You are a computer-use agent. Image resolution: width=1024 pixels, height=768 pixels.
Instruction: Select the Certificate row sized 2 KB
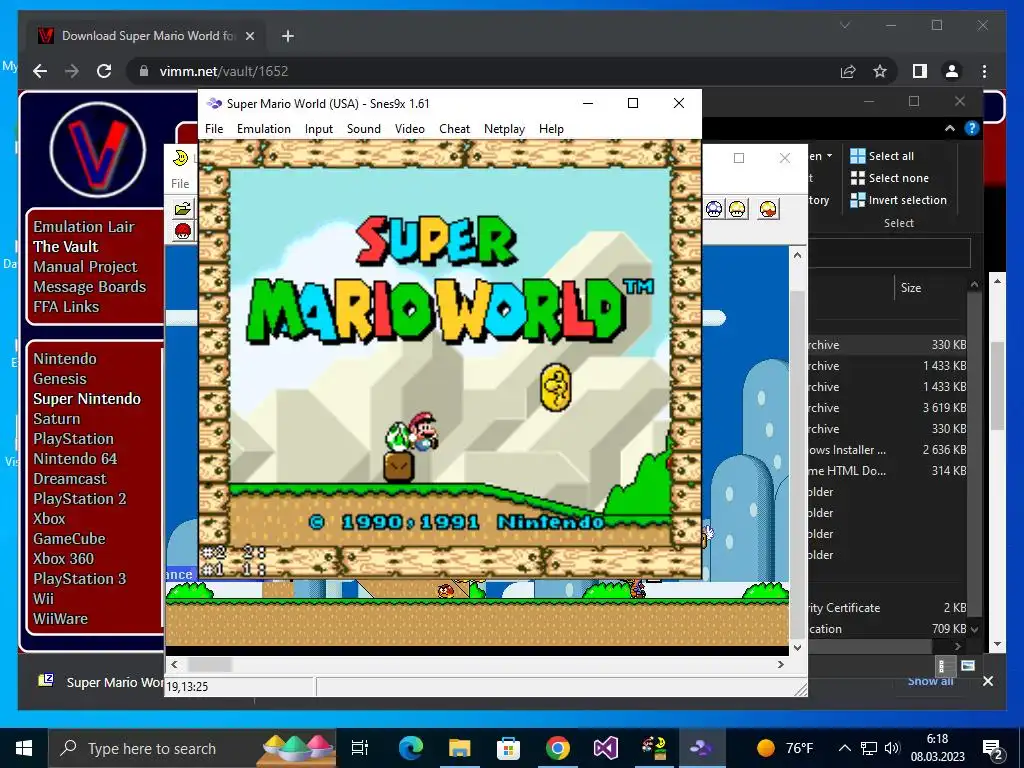pyautogui.click(x=887, y=607)
